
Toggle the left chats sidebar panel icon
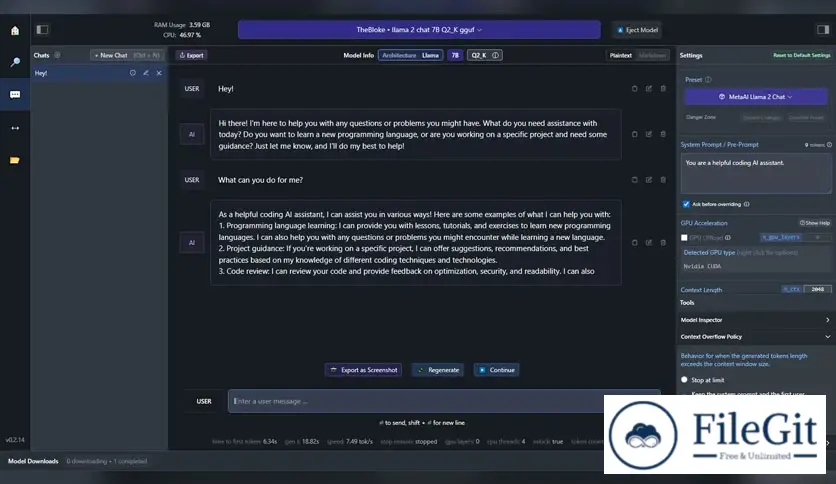(x=43, y=30)
